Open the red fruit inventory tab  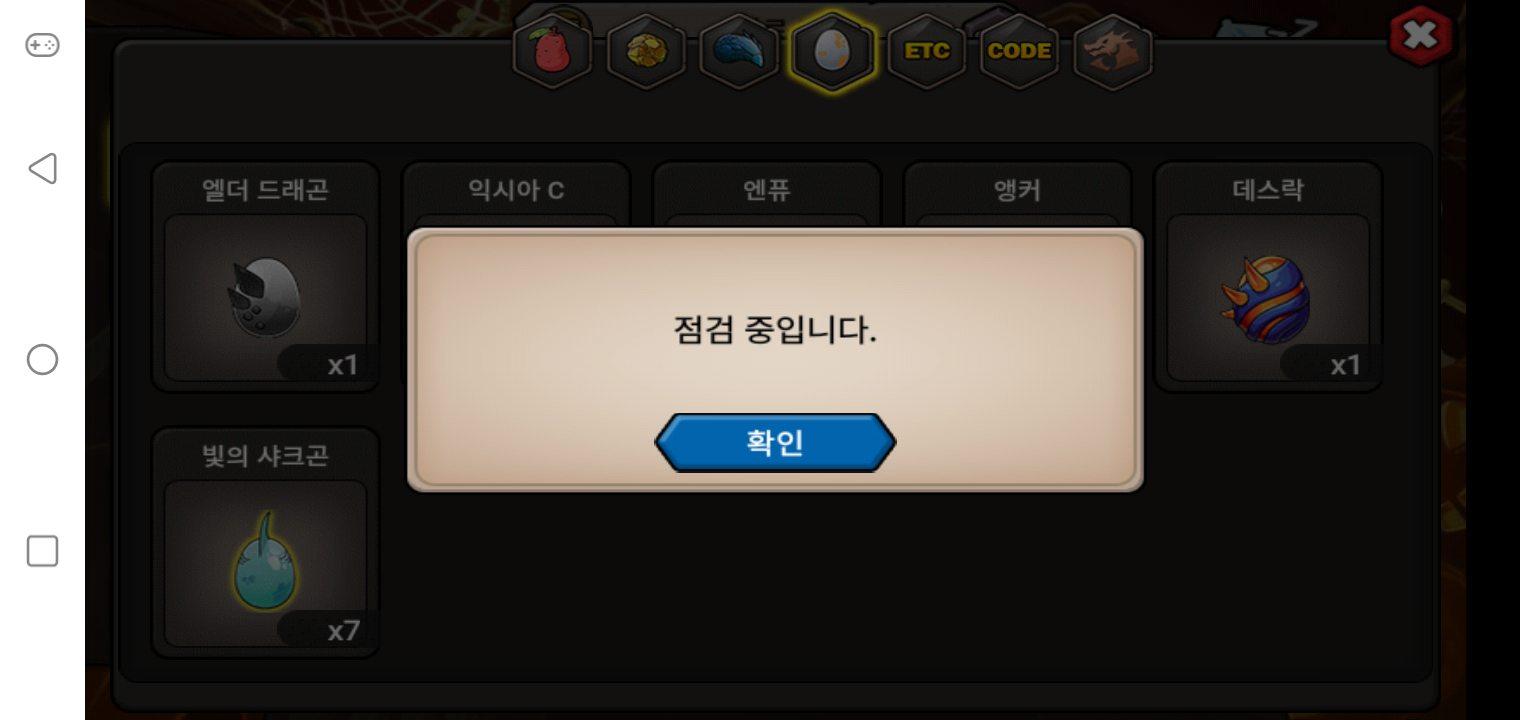(x=552, y=51)
